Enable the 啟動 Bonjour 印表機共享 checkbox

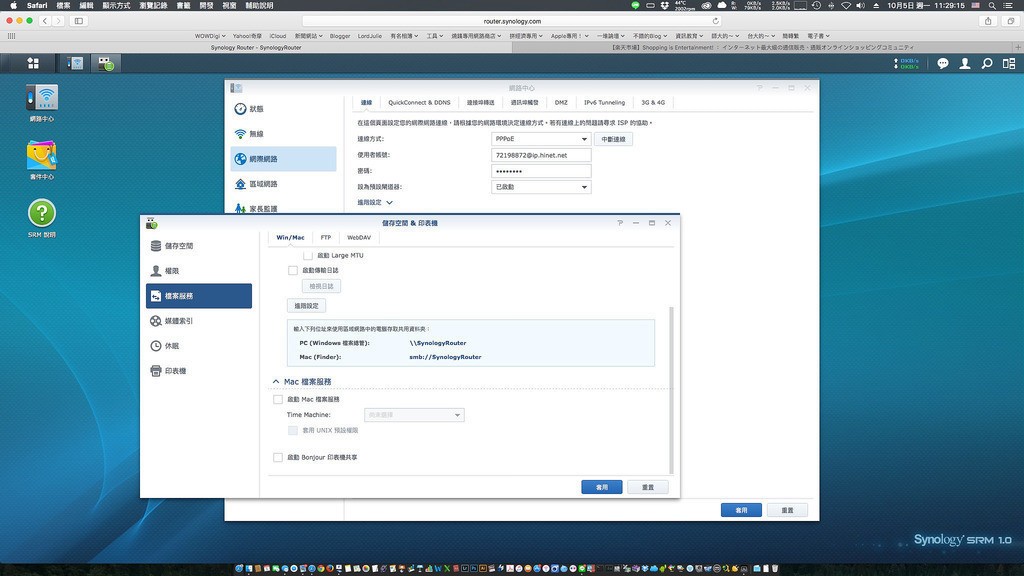(x=278, y=457)
